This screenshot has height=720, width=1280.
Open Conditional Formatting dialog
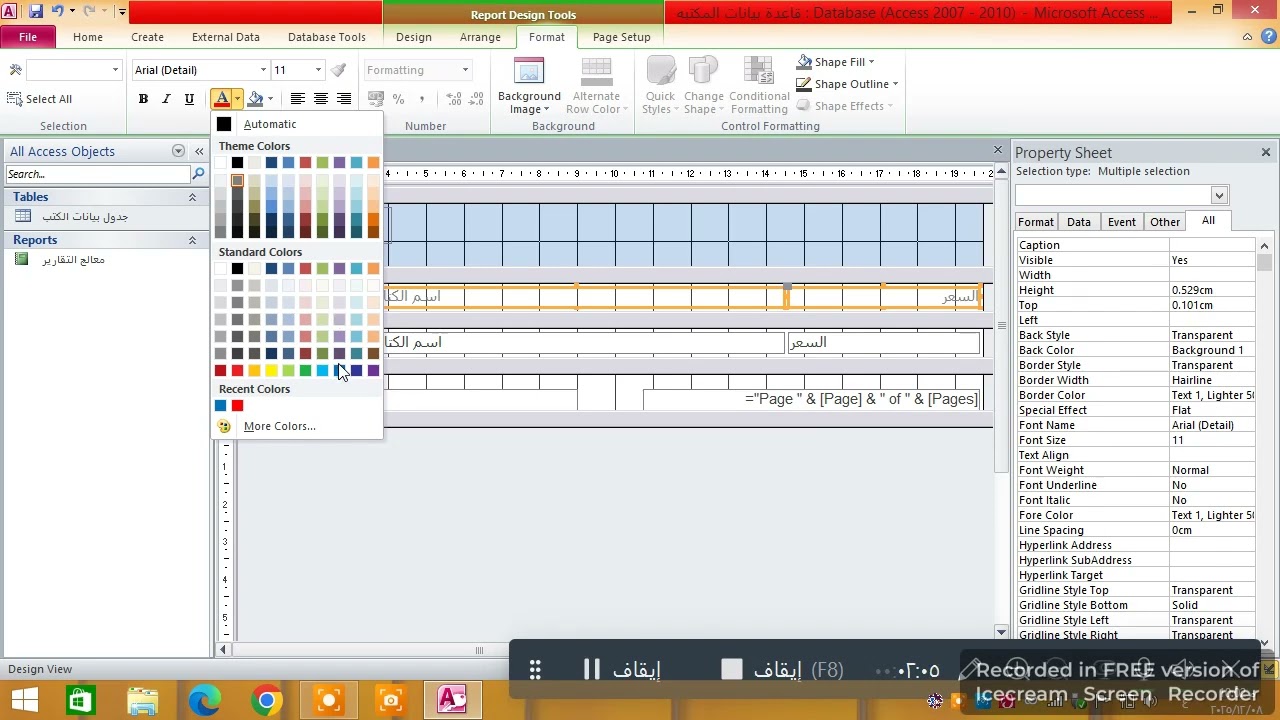(x=759, y=87)
